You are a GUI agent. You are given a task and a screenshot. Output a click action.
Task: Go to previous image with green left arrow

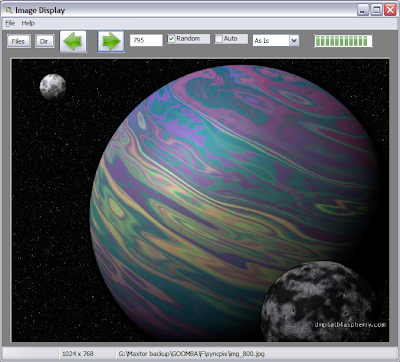click(x=73, y=42)
